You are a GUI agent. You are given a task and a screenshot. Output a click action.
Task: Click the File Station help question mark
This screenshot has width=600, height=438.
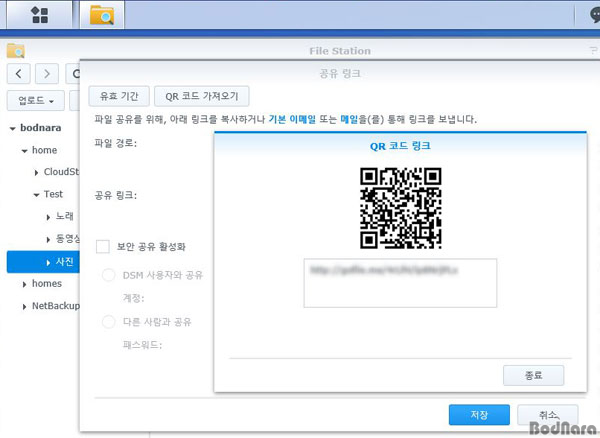click(593, 50)
